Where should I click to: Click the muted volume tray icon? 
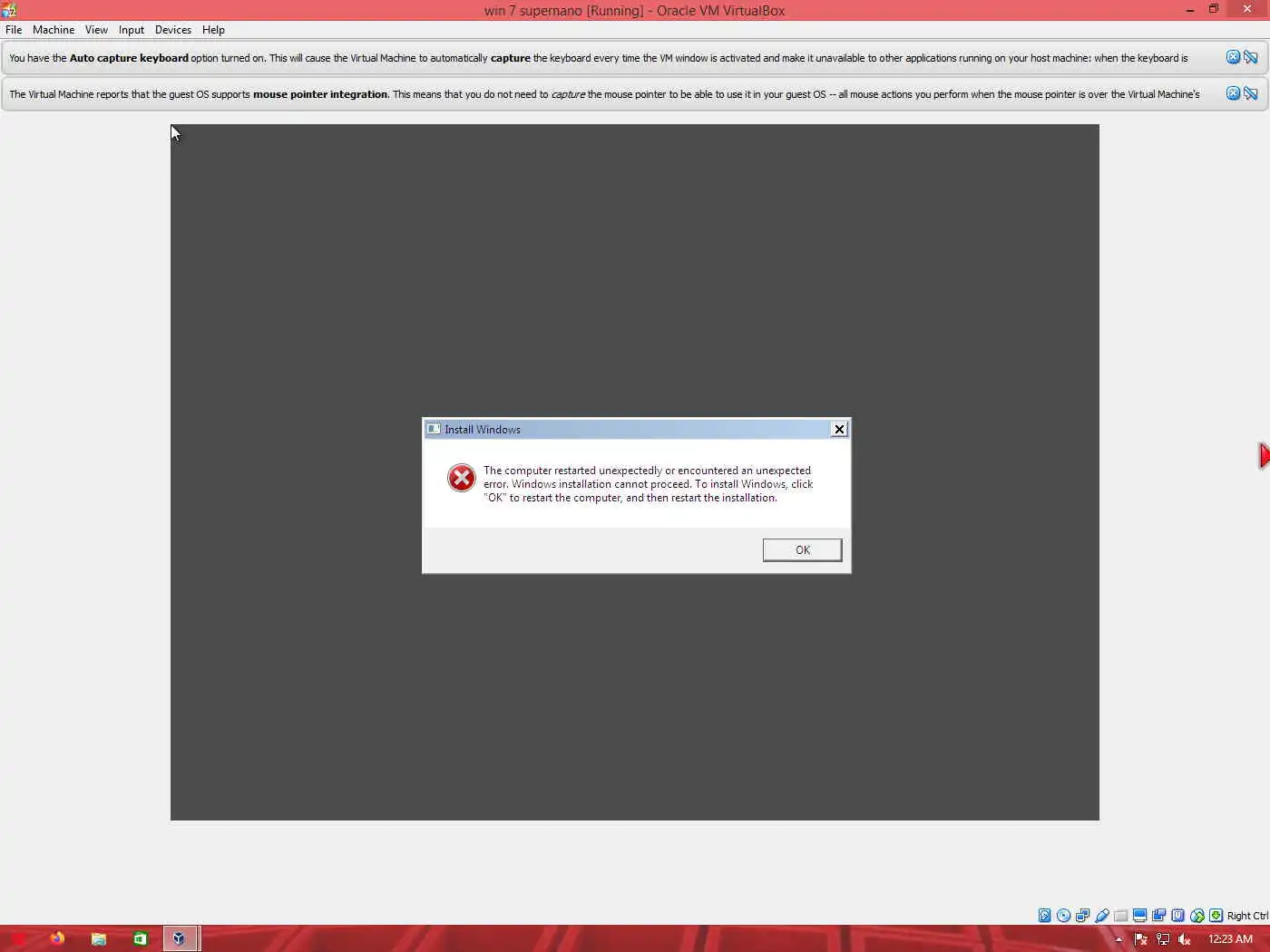(x=1184, y=939)
